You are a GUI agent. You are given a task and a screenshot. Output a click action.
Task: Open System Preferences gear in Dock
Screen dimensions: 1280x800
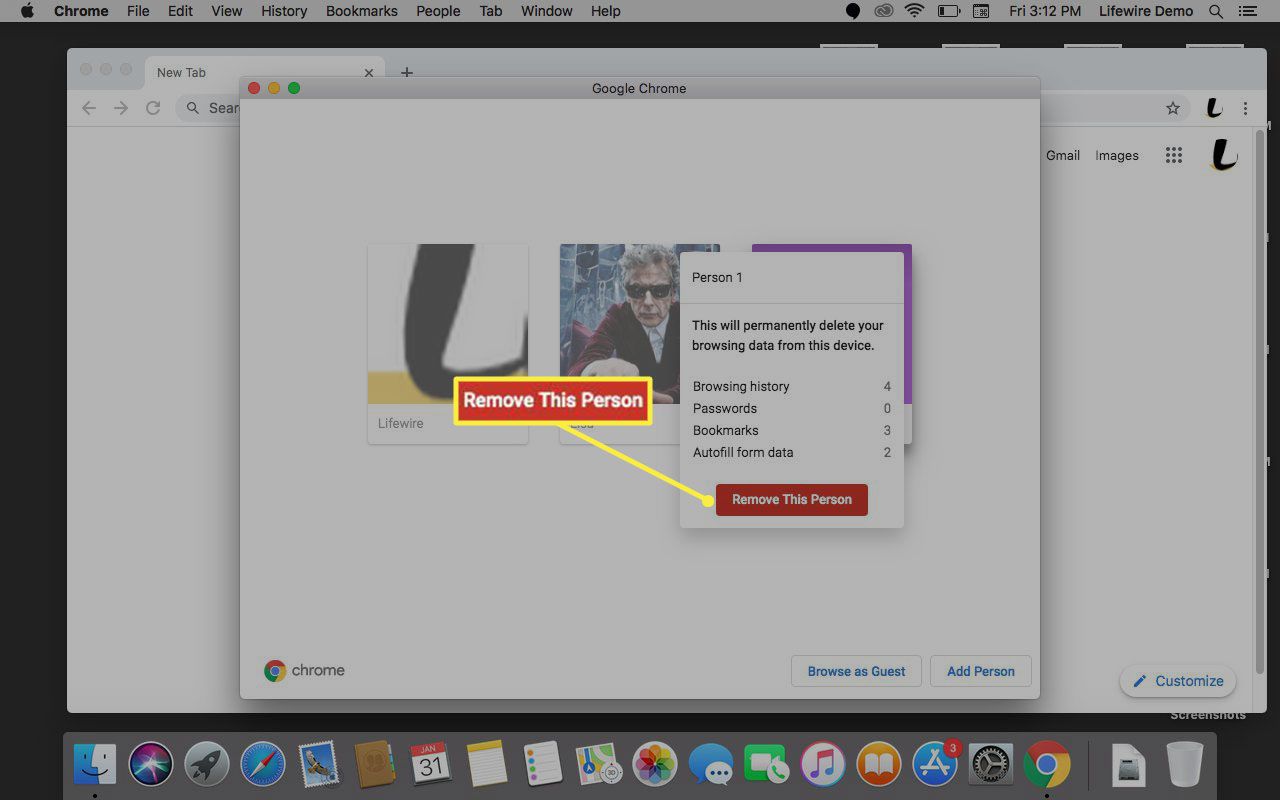[x=991, y=765]
